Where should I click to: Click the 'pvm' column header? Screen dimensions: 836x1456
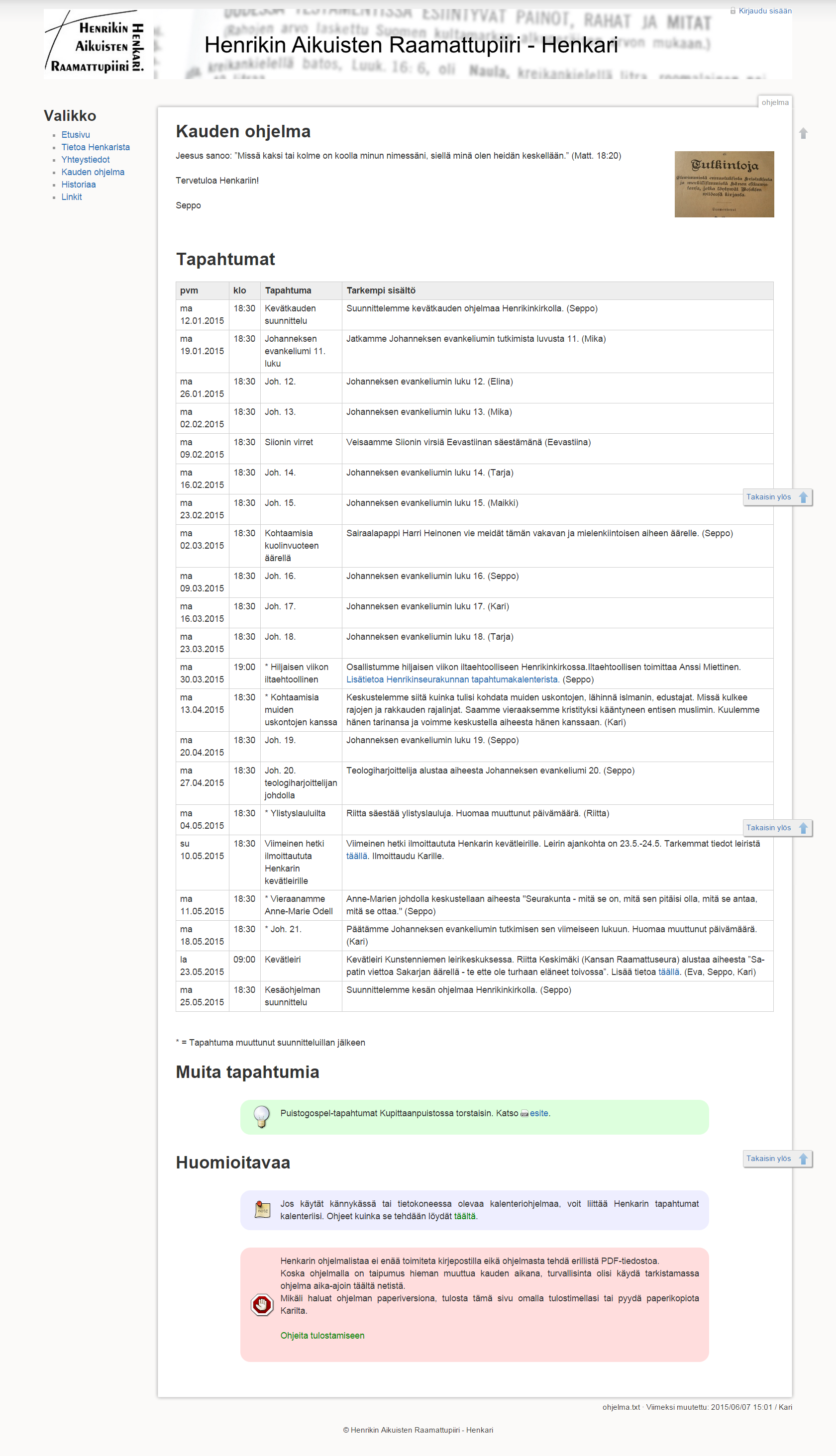(x=202, y=291)
